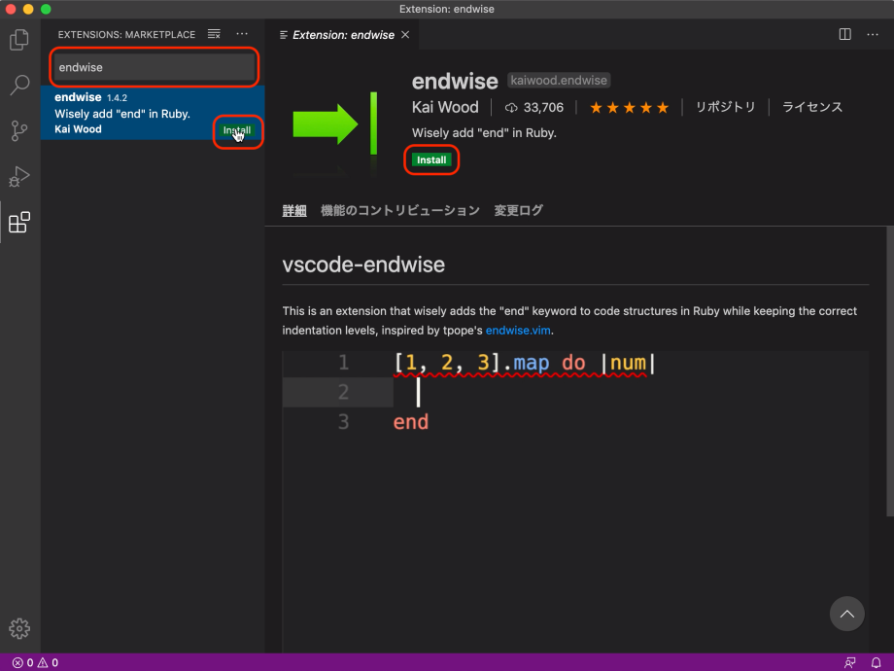
Task: Click the endwise title in detail header
Action: point(455,81)
